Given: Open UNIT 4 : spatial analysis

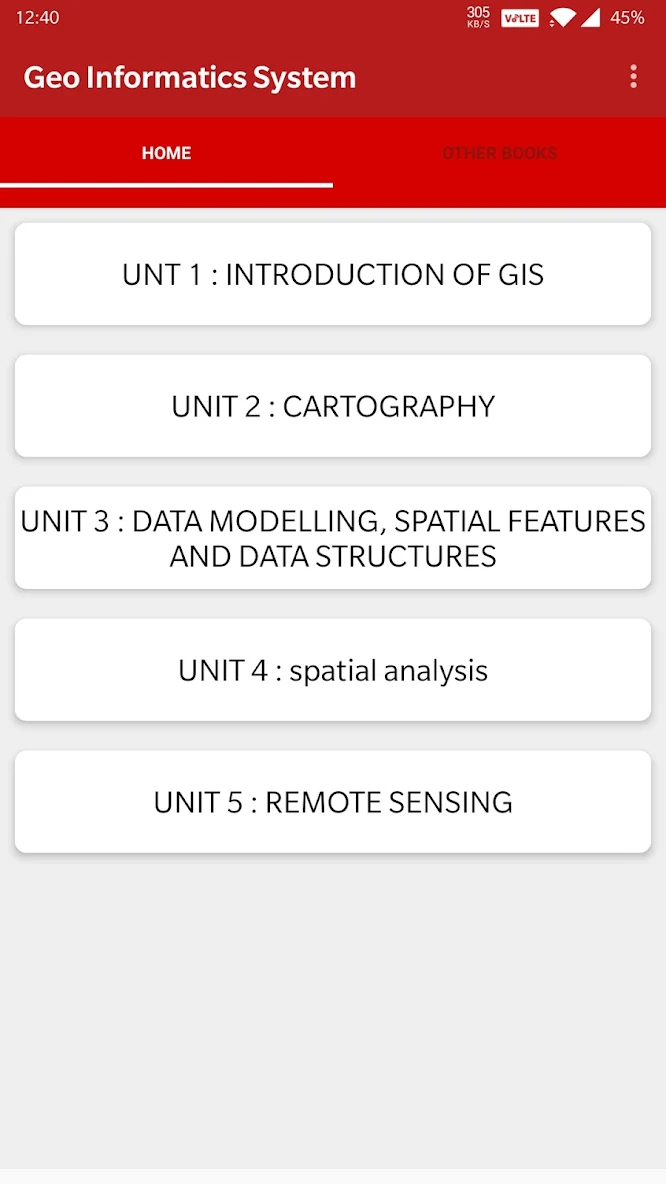Looking at the screenshot, I should click(x=333, y=670).
